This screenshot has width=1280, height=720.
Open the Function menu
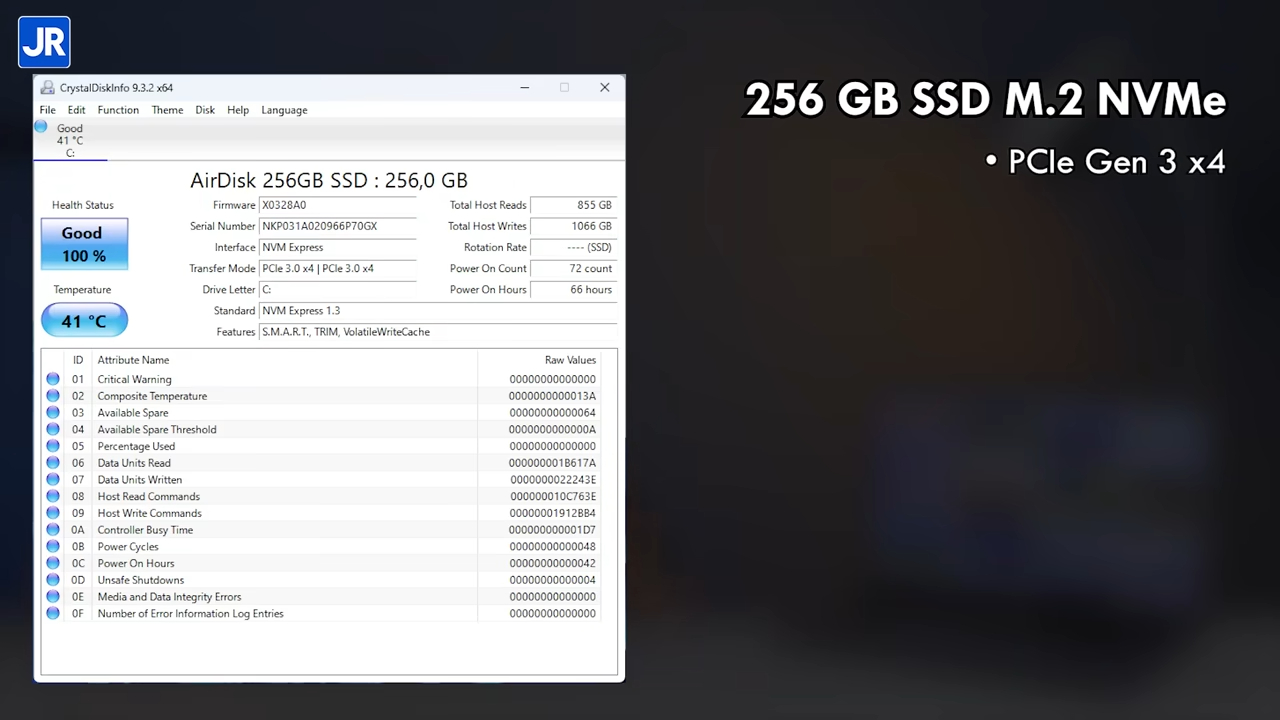pos(118,110)
